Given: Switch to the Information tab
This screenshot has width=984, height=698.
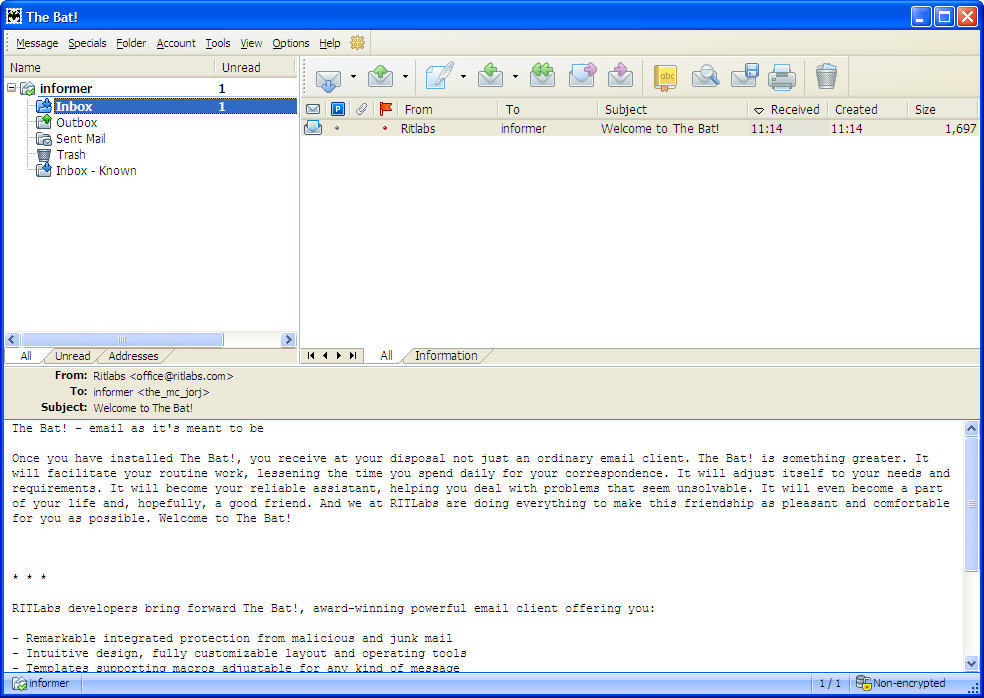Looking at the screenshot, I should click(446, 356).
